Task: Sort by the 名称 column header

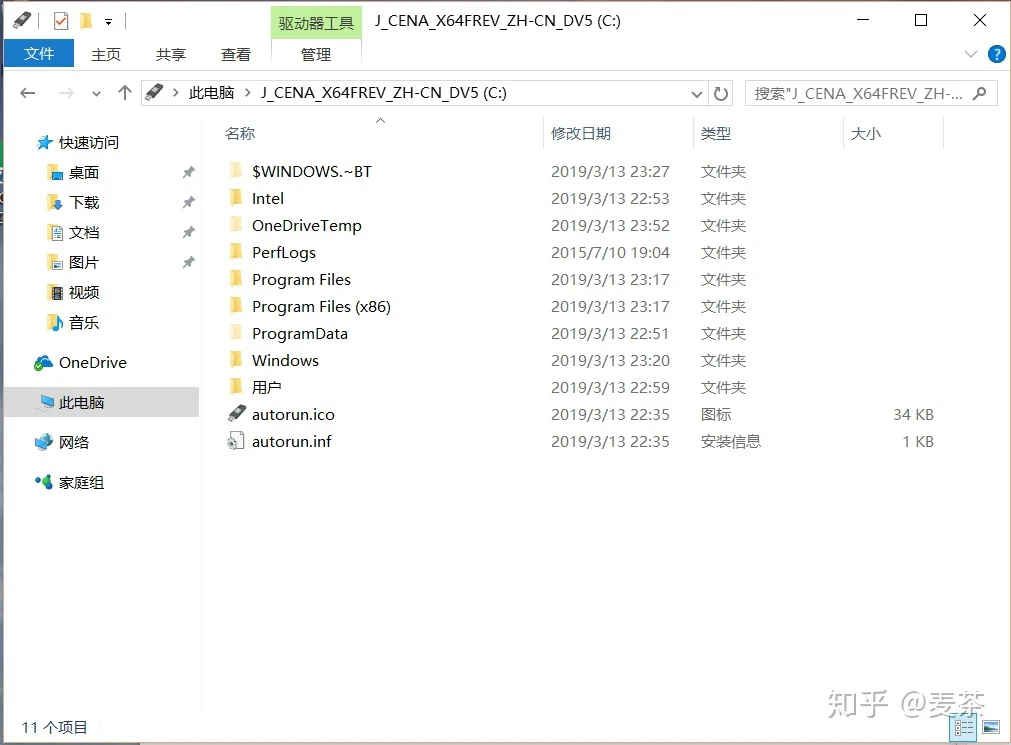Action: click(x=240, y=134)
